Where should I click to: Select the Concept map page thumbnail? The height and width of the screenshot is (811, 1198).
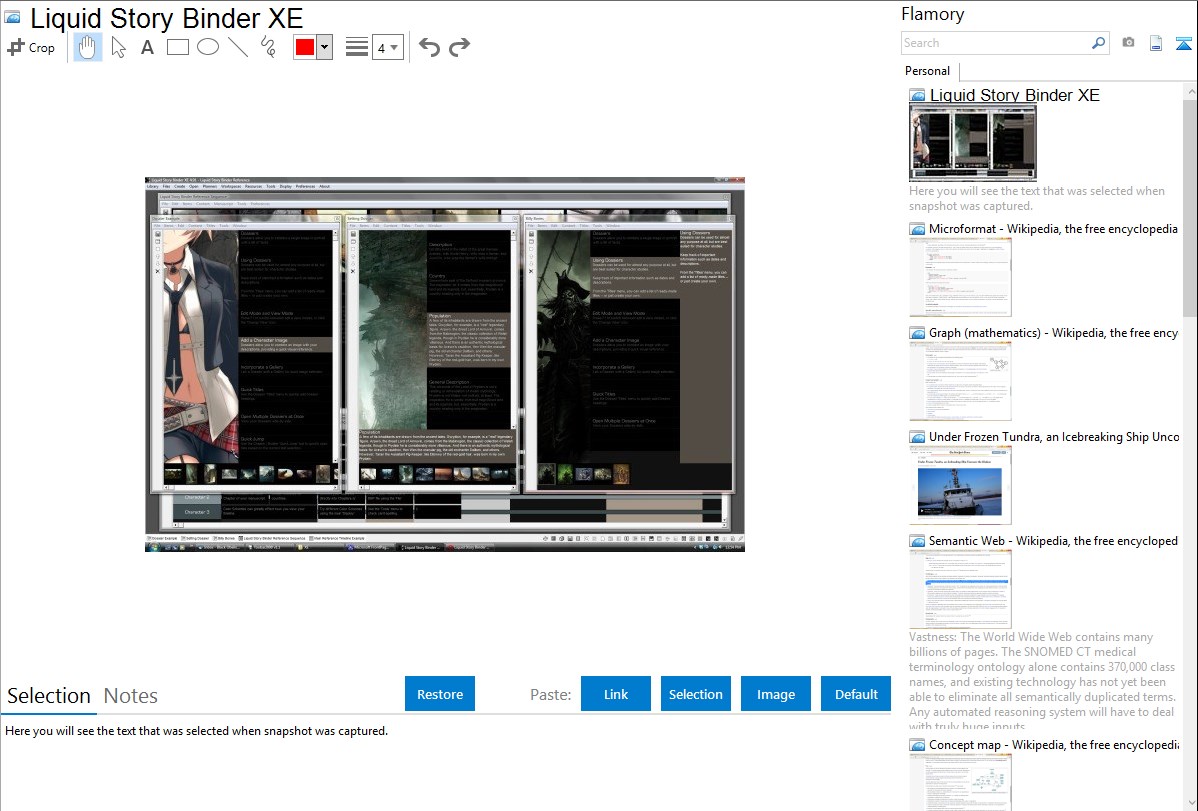[x=960, y=782]
